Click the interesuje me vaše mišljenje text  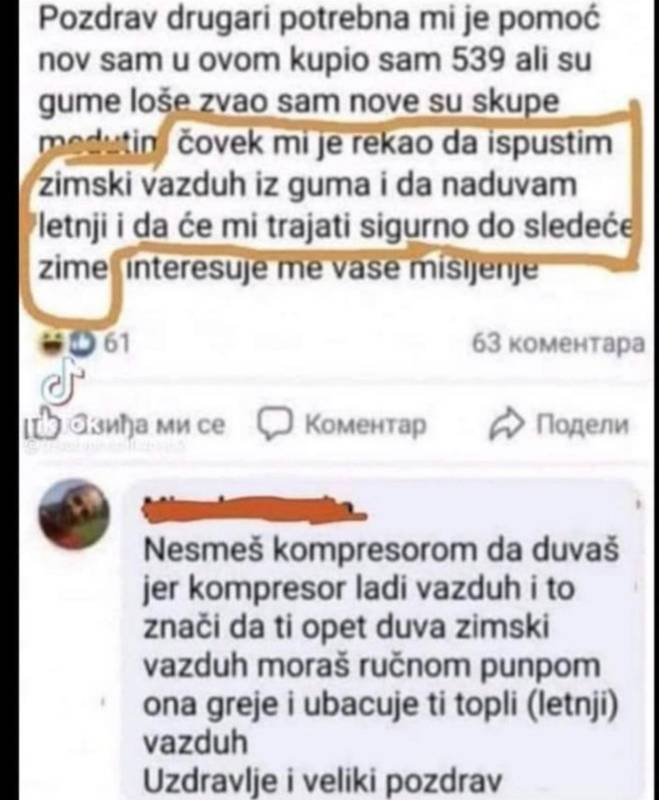[x=332, y=269]
